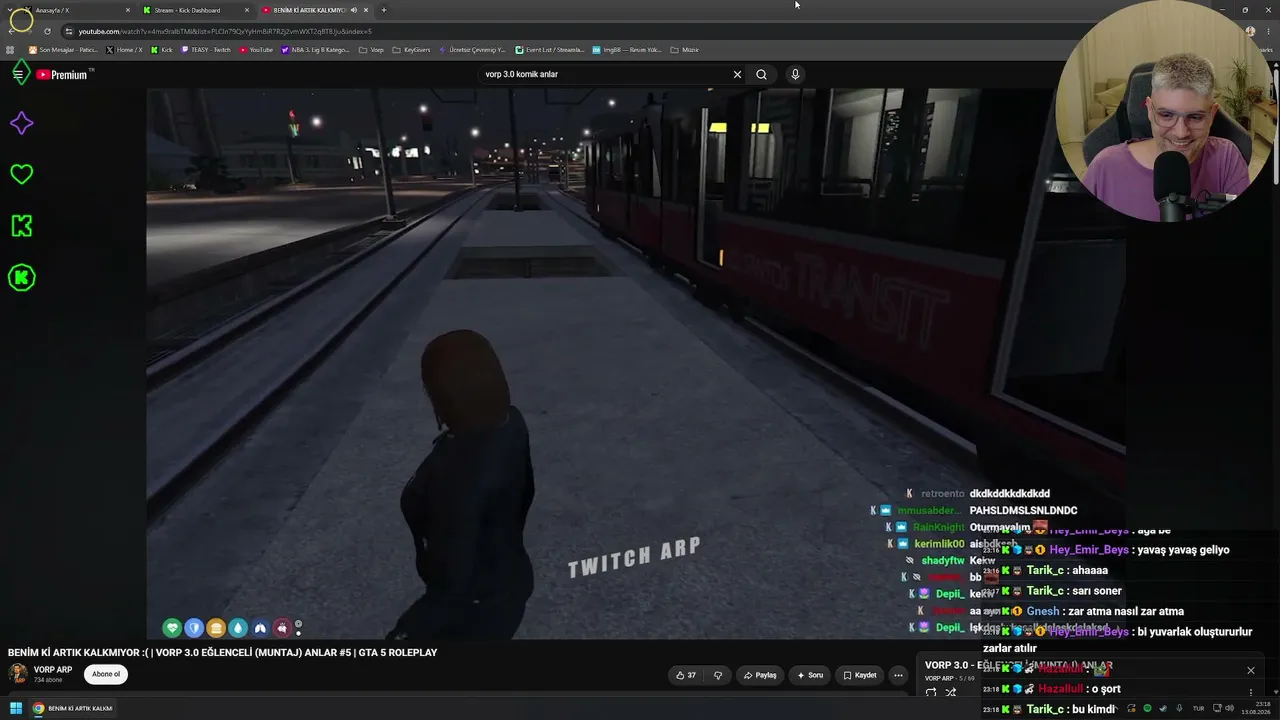Switch TUR keyboard language indicator
The image size is (1280, 720).
pos(1198,708)
